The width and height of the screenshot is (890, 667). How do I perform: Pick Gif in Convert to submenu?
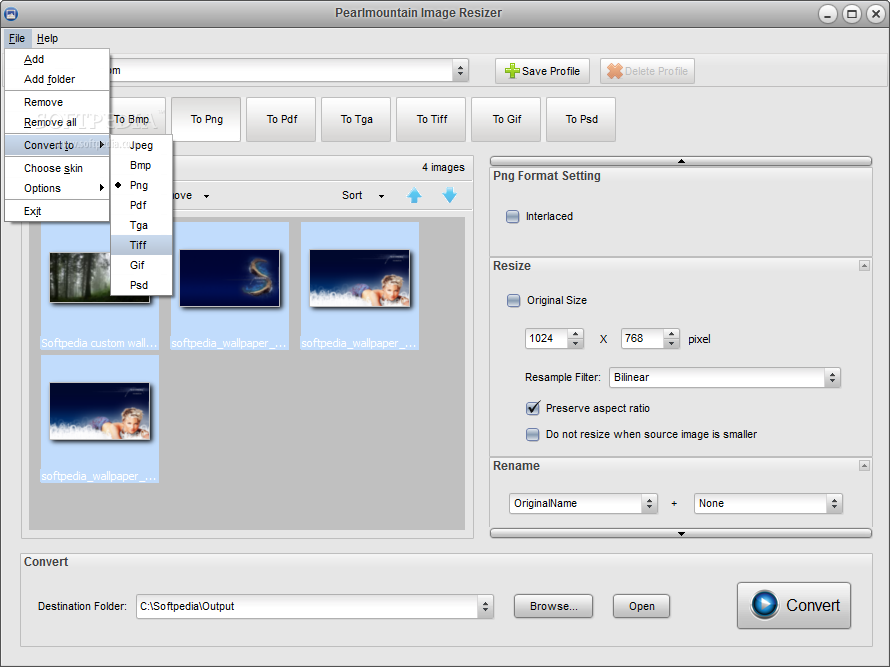click(141, 265)
